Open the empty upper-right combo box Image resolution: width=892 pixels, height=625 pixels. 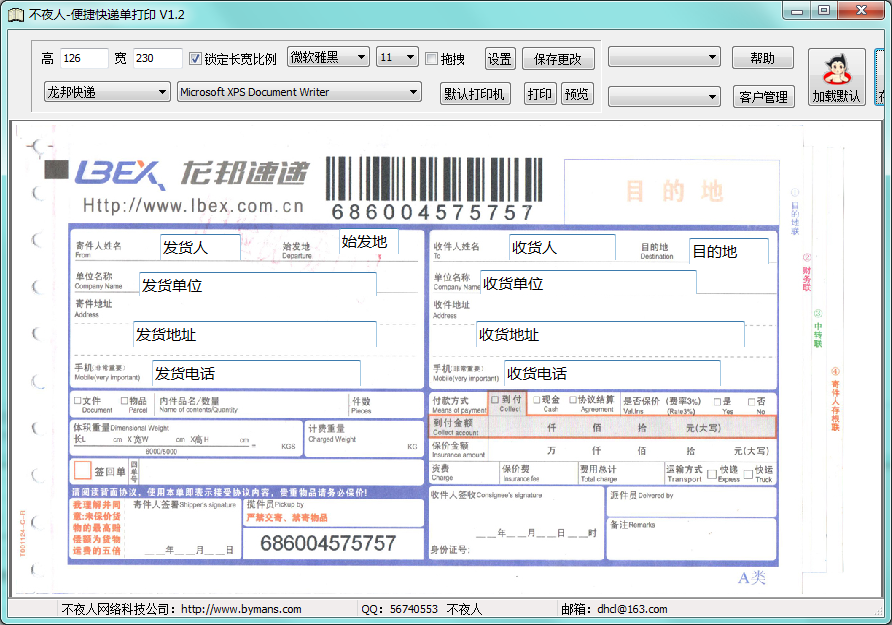pos(664,58)
